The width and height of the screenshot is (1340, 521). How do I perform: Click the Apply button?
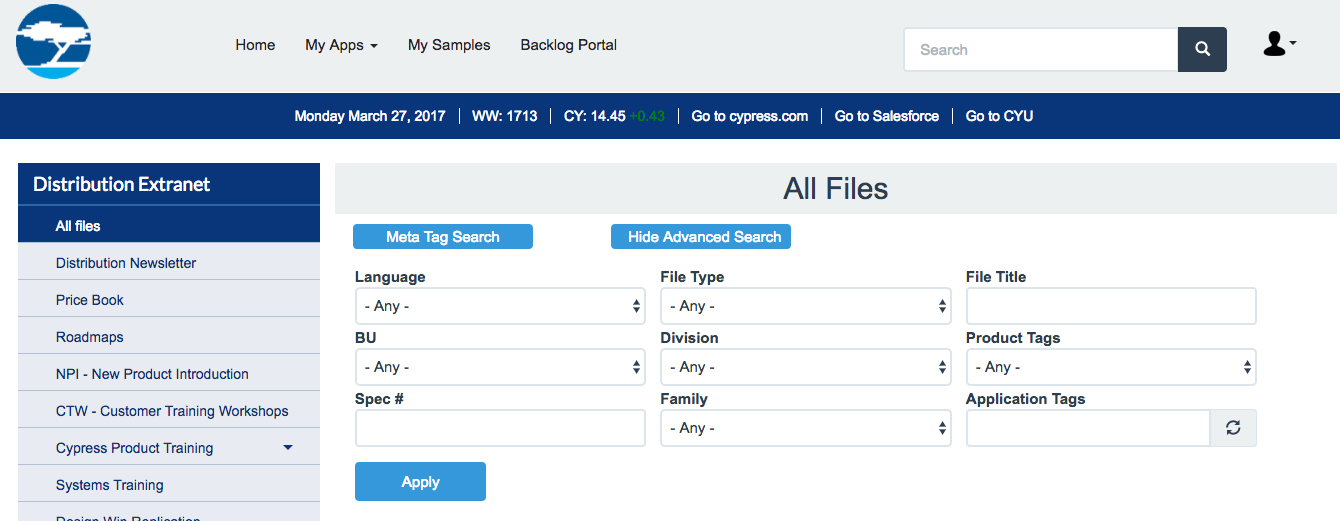(420, 481)
